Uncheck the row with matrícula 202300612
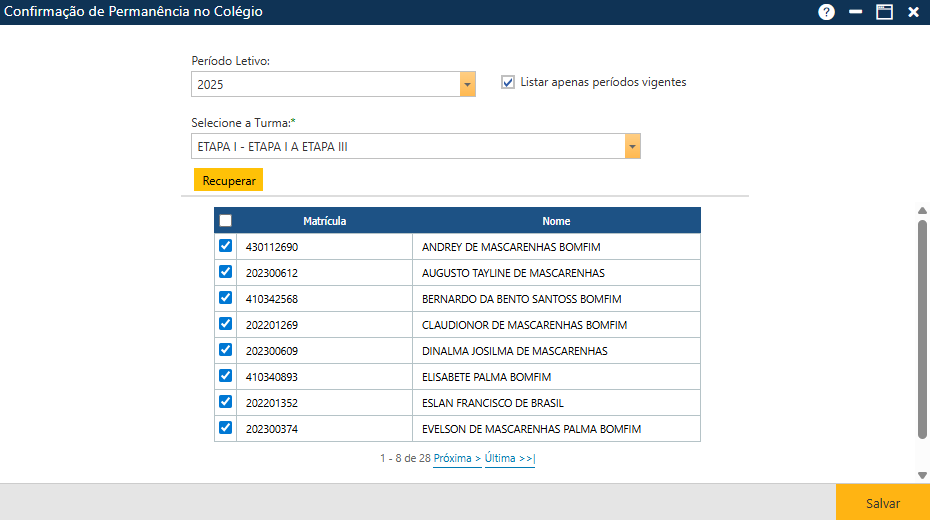The width and height of the screenshot is (930, 520). point(225,272)
